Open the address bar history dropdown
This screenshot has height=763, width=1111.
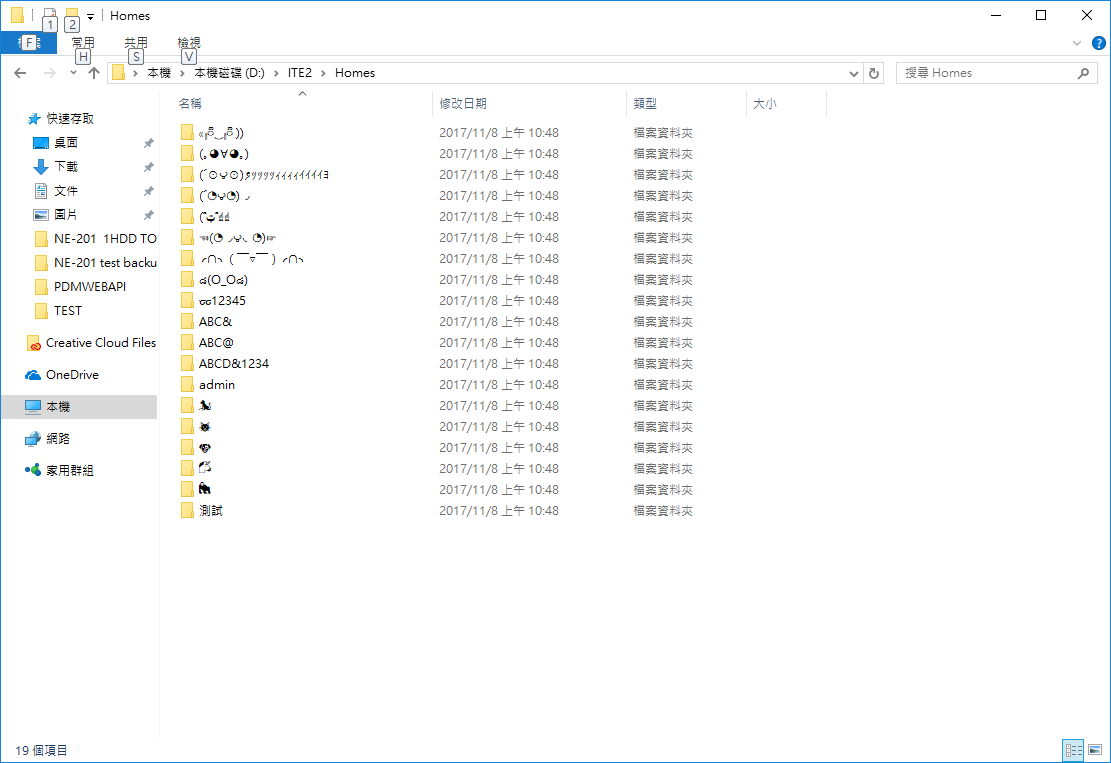pos(854,73)
